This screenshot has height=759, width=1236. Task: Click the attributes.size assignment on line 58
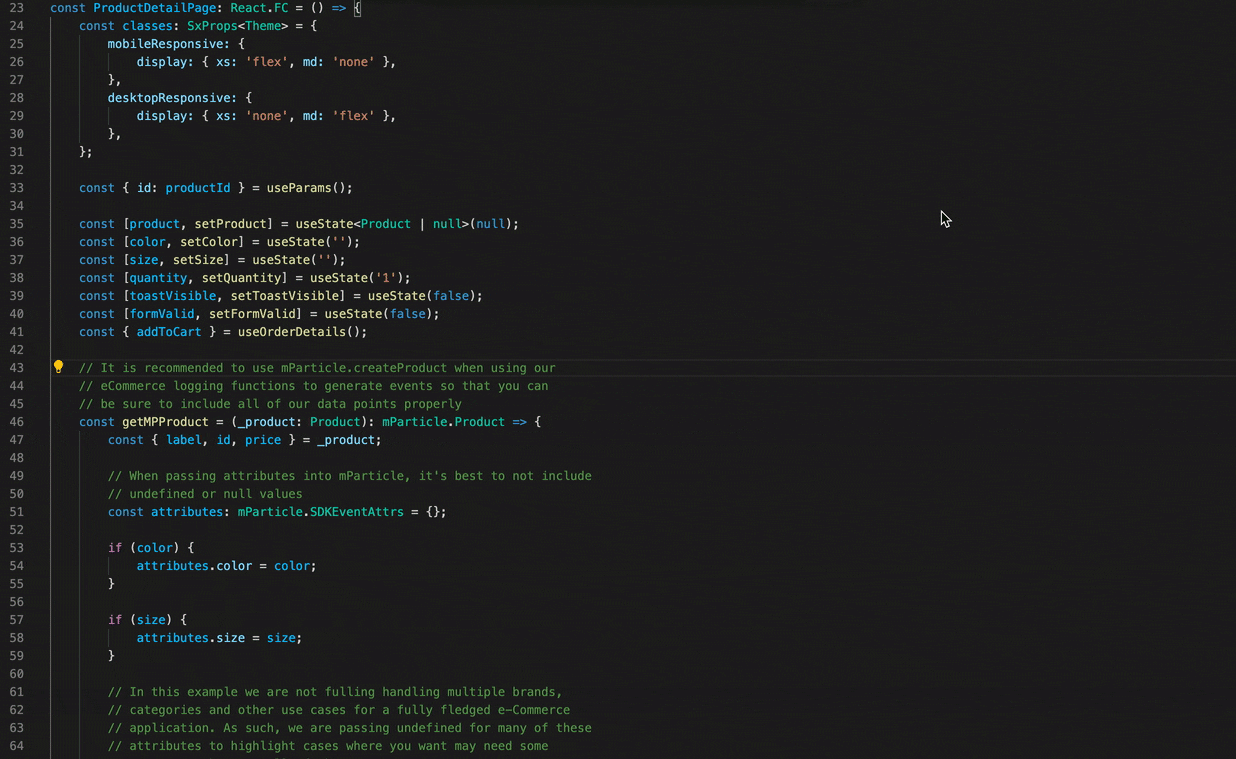tap(219, 638)
